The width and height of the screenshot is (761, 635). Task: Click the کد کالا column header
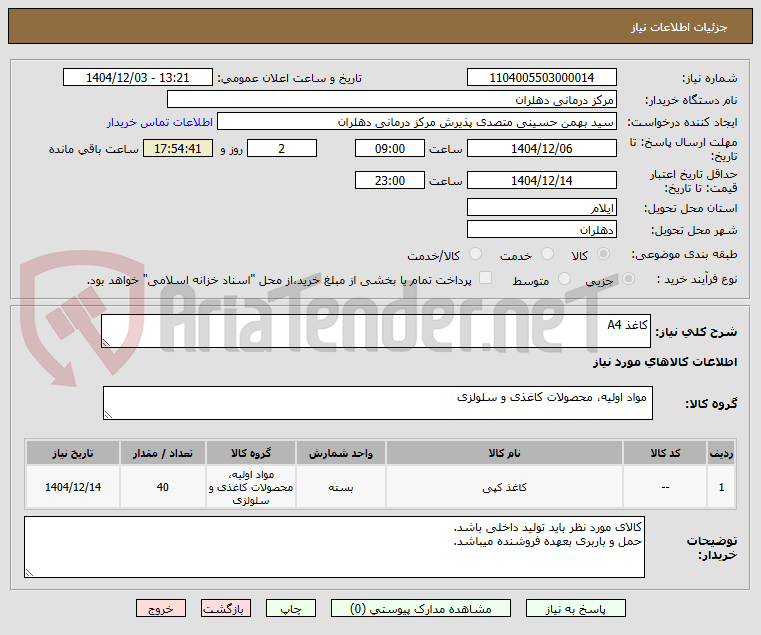click(665, 453)
